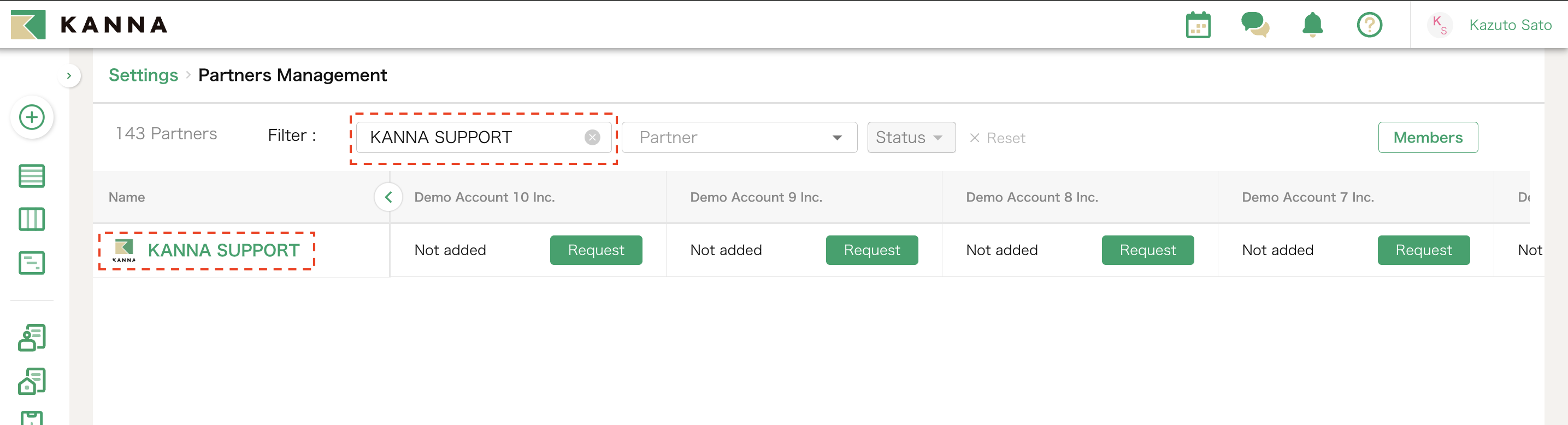Open the chat messages icon

click(x=1254, y=25)
